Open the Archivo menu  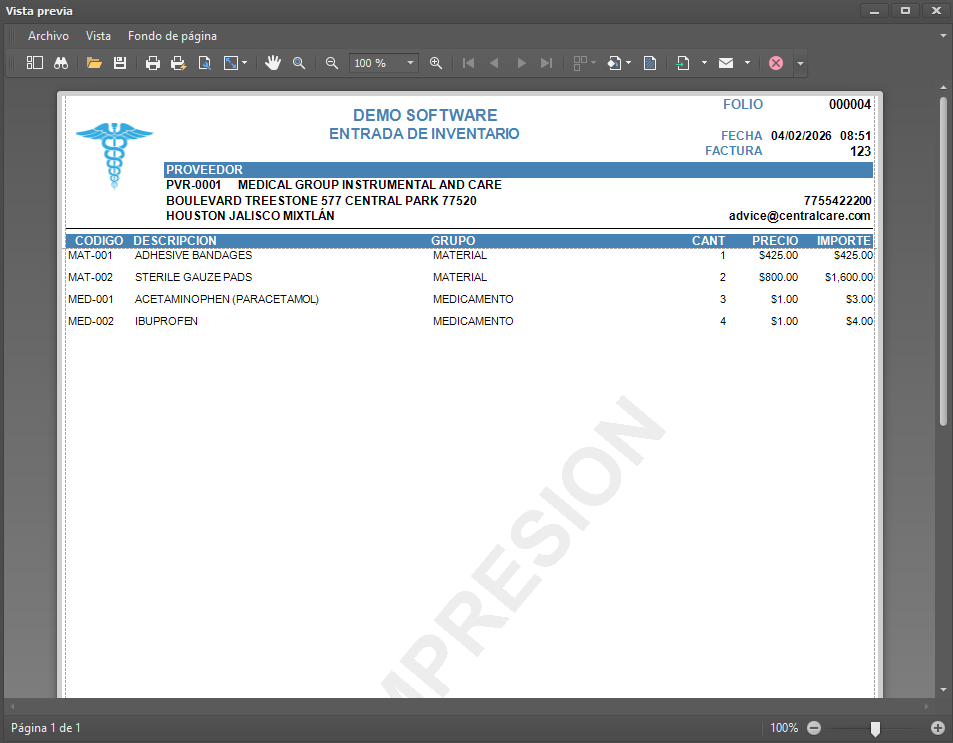click(48, 36)
